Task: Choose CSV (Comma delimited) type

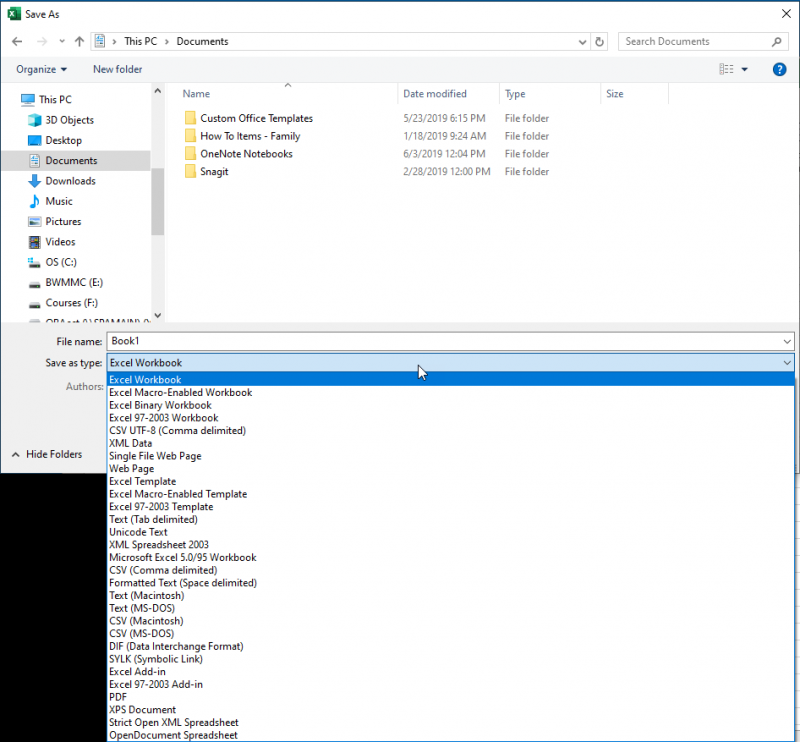Action: (x=451, y=570)
